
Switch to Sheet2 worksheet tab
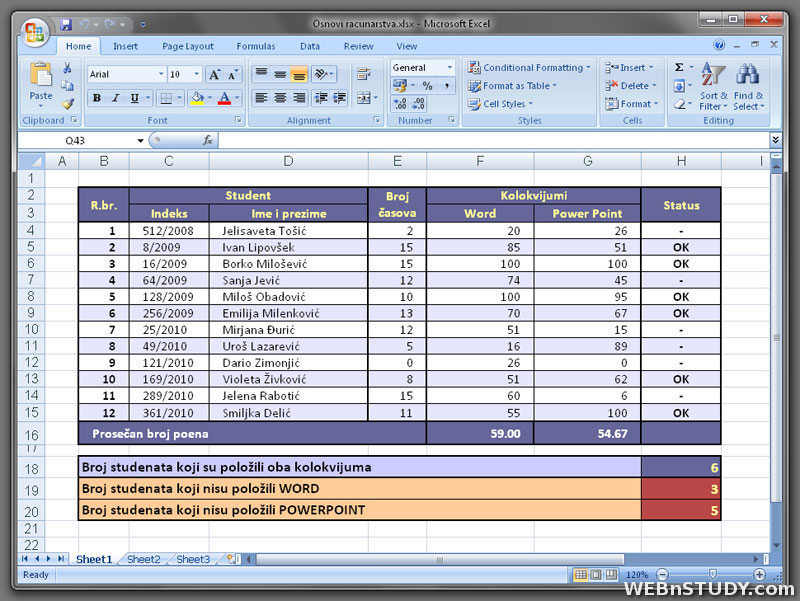click(143, 559)
